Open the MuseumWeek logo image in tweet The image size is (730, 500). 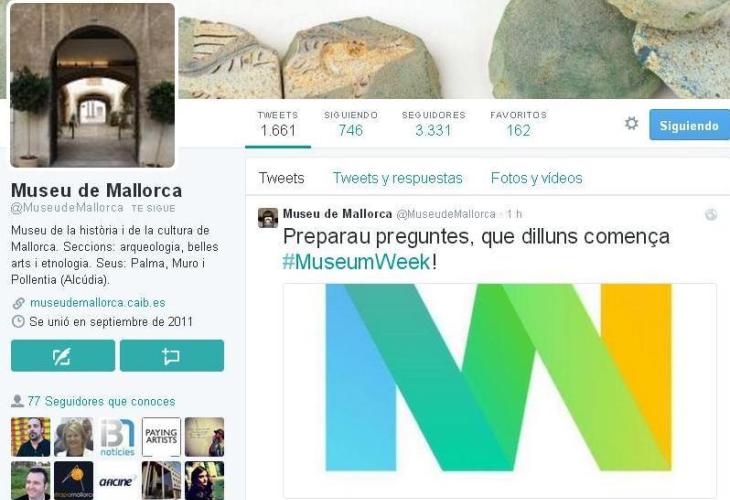tap(499, 390)
